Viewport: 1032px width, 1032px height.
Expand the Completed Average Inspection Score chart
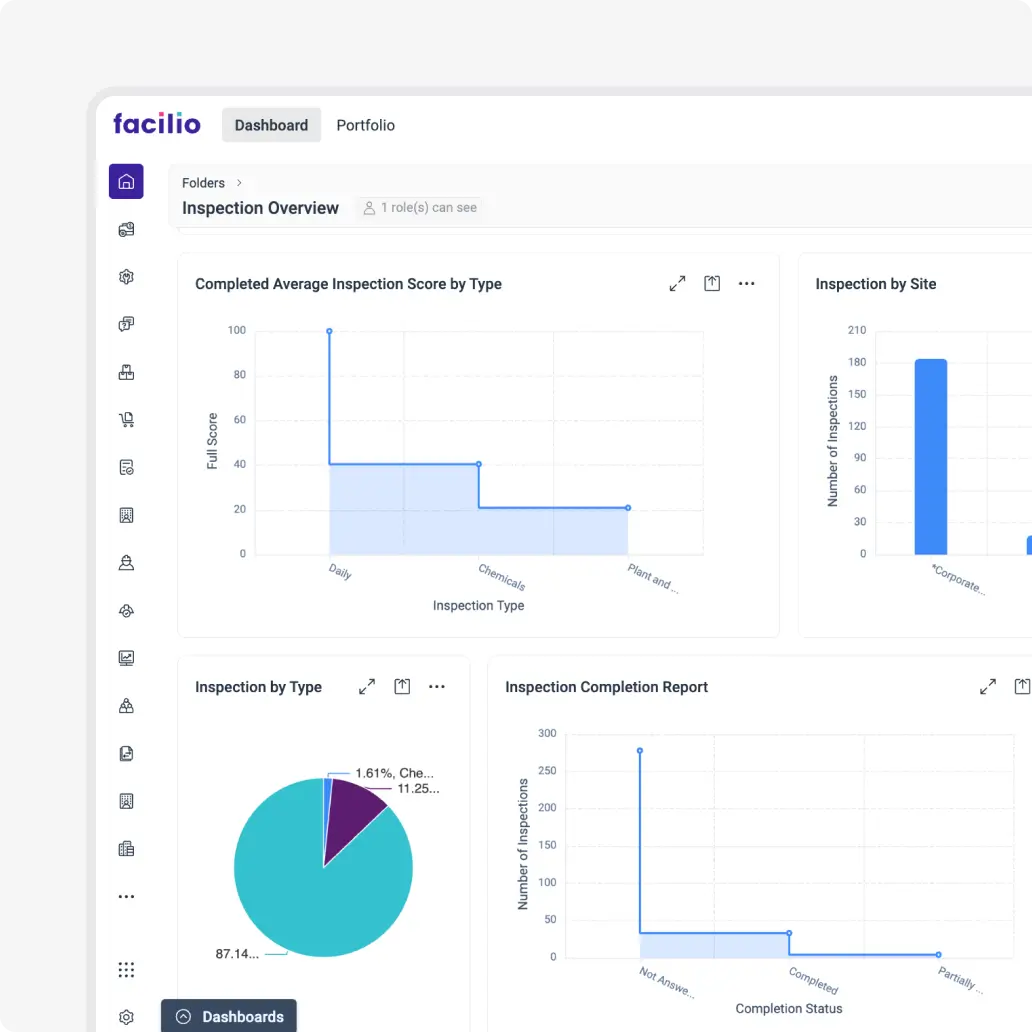coord(677,284)
